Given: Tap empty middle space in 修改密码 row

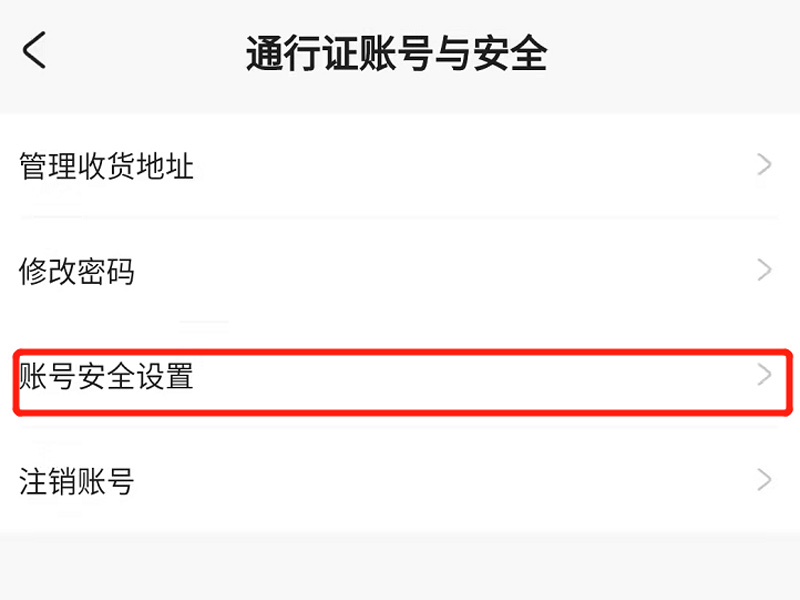Looking at the screenshot, I should 450,271.
